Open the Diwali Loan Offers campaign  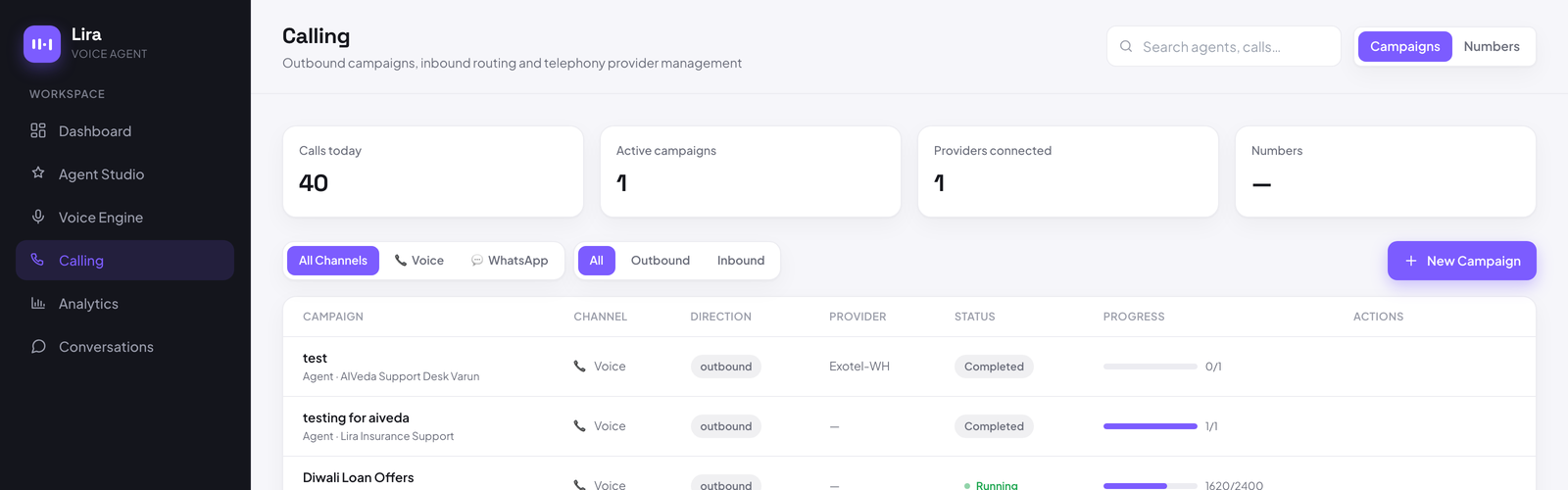tap(359, 478)
